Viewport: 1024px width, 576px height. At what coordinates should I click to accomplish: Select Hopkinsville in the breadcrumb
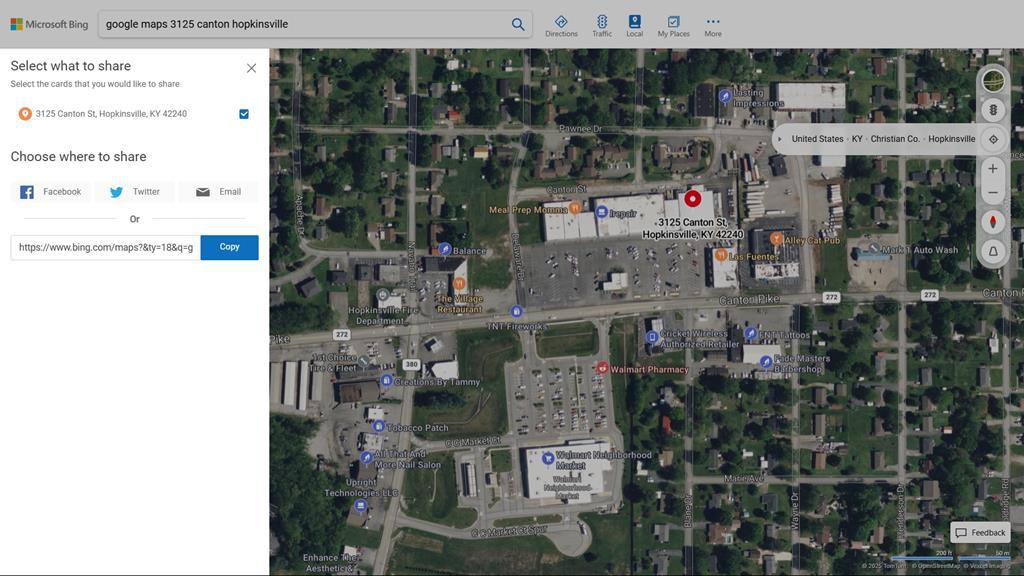(951, 139)
